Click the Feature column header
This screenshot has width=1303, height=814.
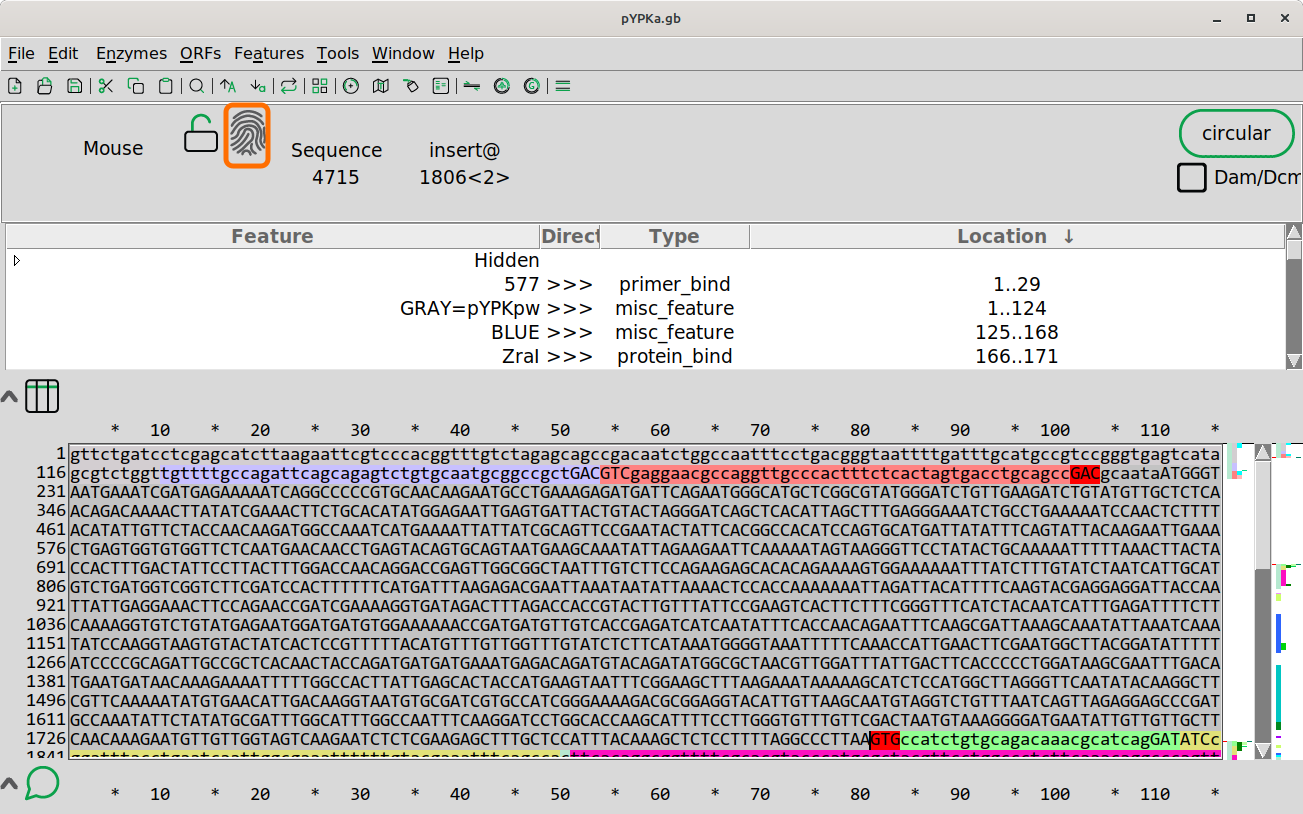click(272, 237)
